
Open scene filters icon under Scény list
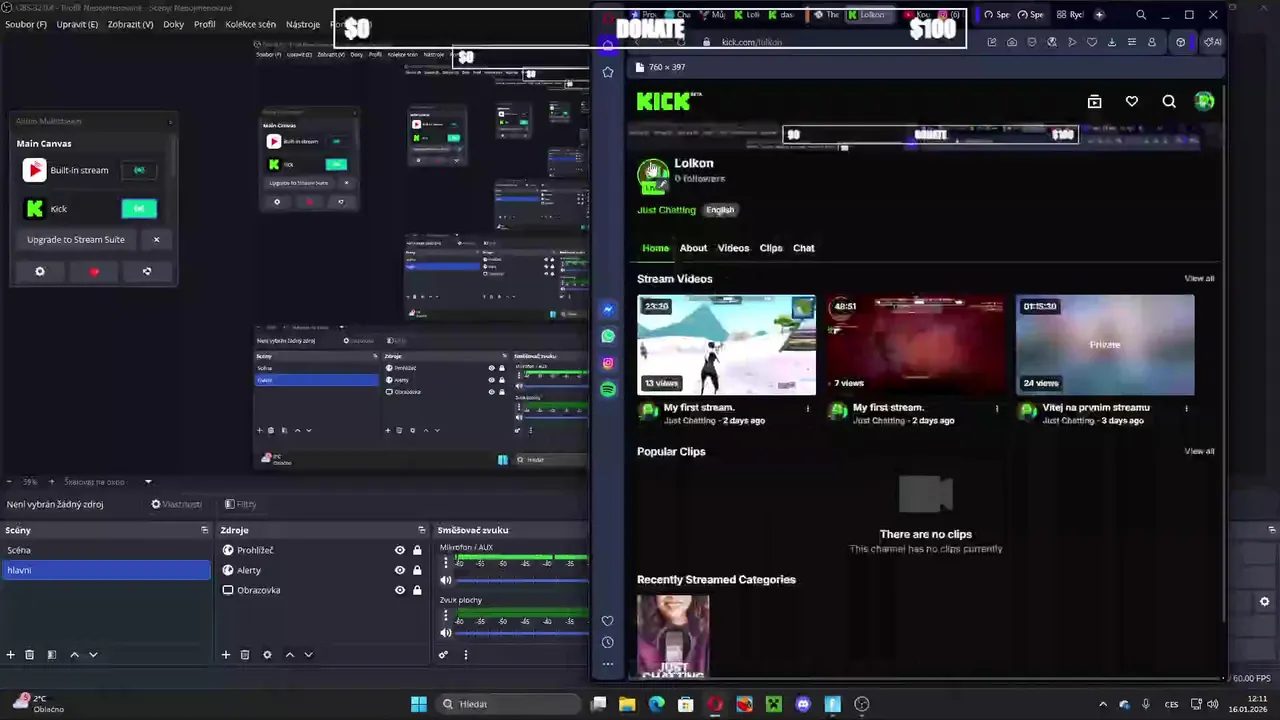point(51,655)
